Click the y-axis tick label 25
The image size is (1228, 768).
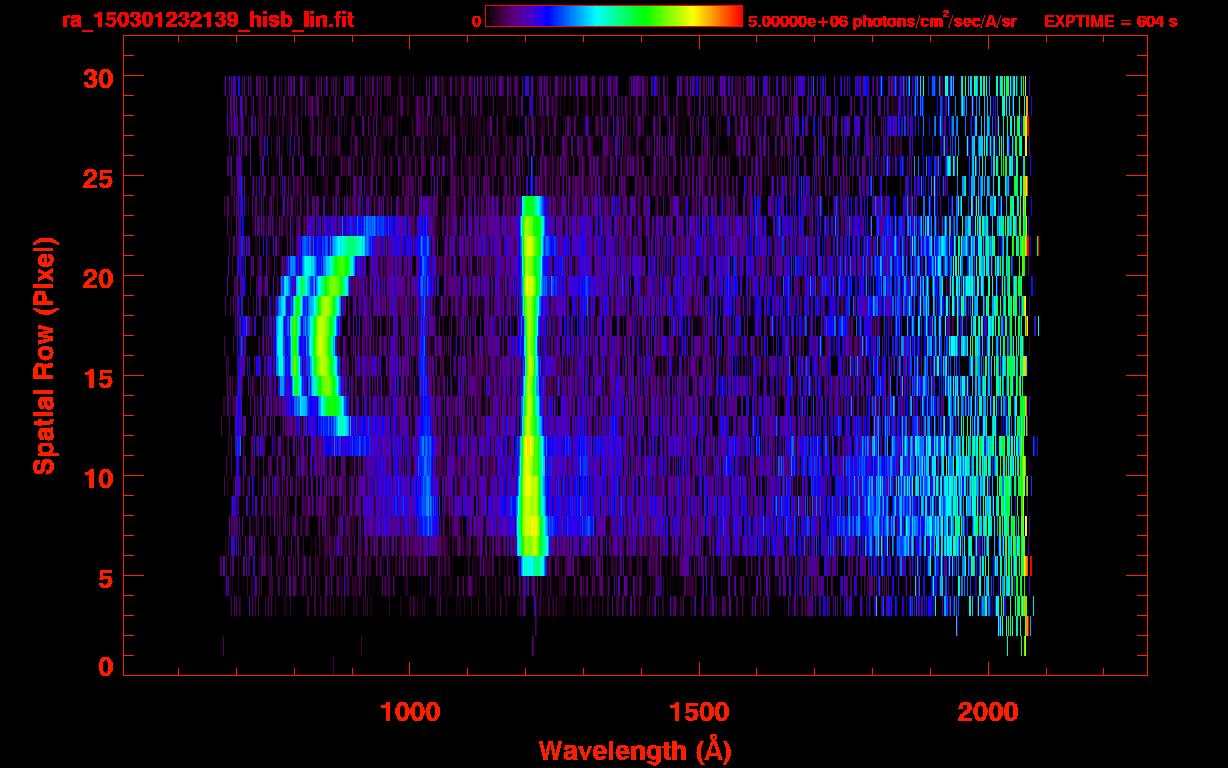pos(97,177)
